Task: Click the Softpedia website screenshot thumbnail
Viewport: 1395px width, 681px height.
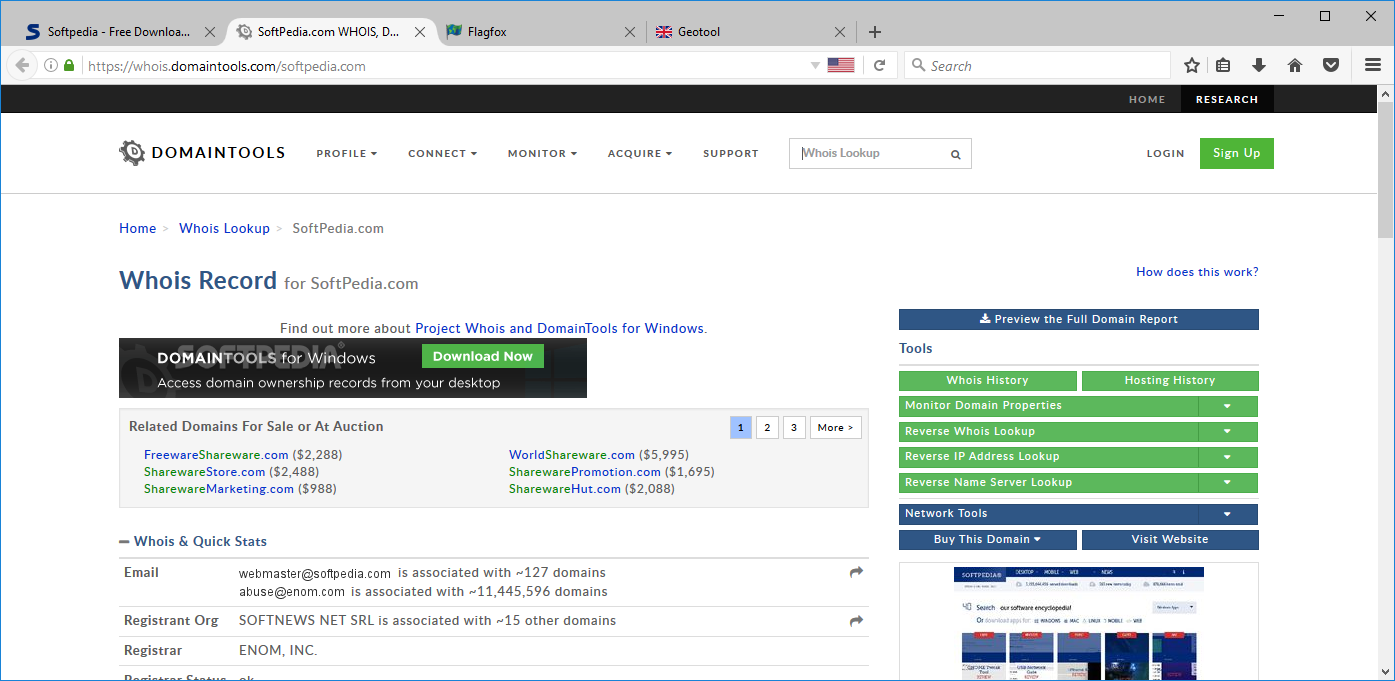Action: [1079, 623]
